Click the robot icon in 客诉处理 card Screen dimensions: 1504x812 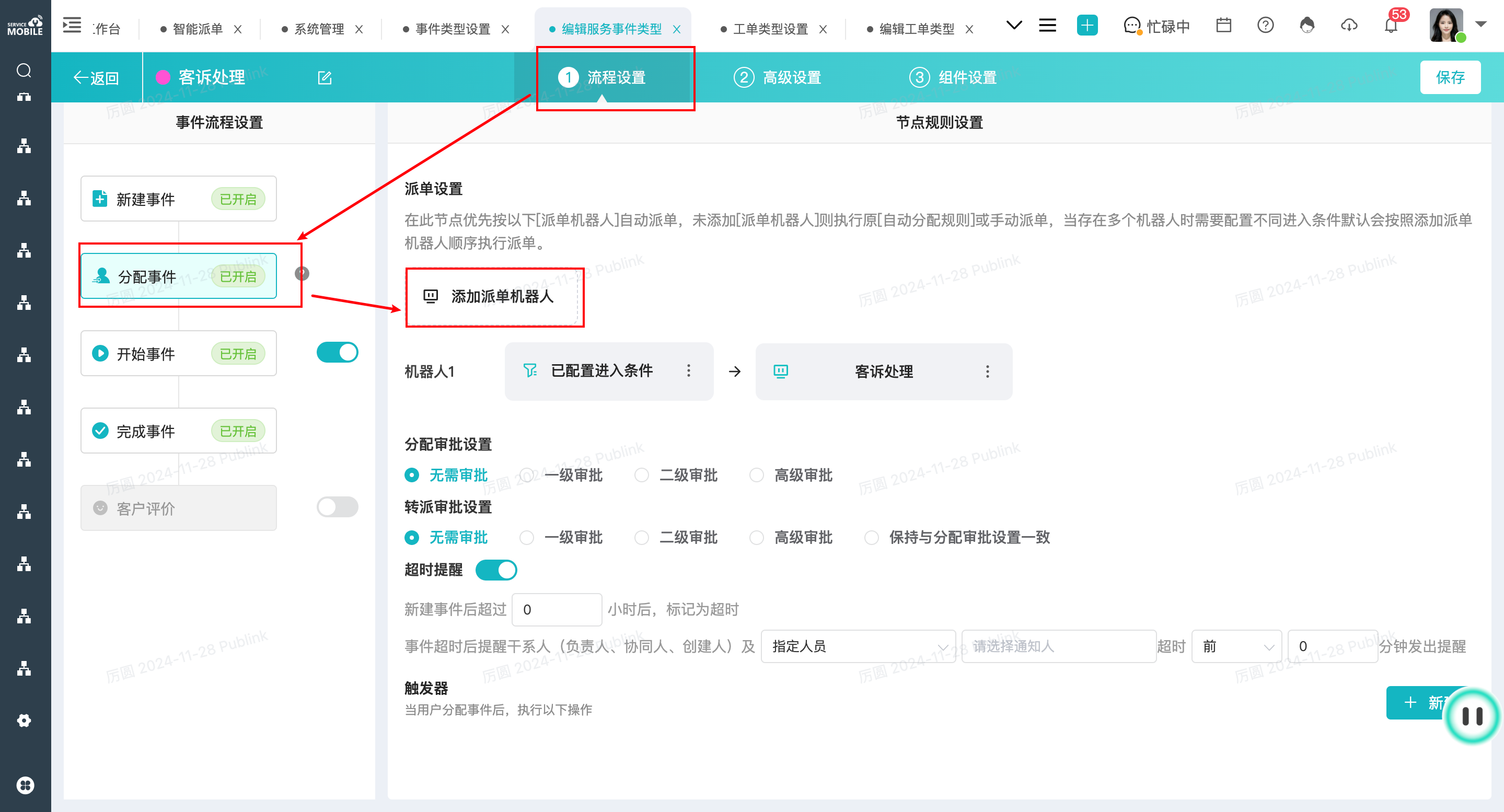(x=781, y=372)
